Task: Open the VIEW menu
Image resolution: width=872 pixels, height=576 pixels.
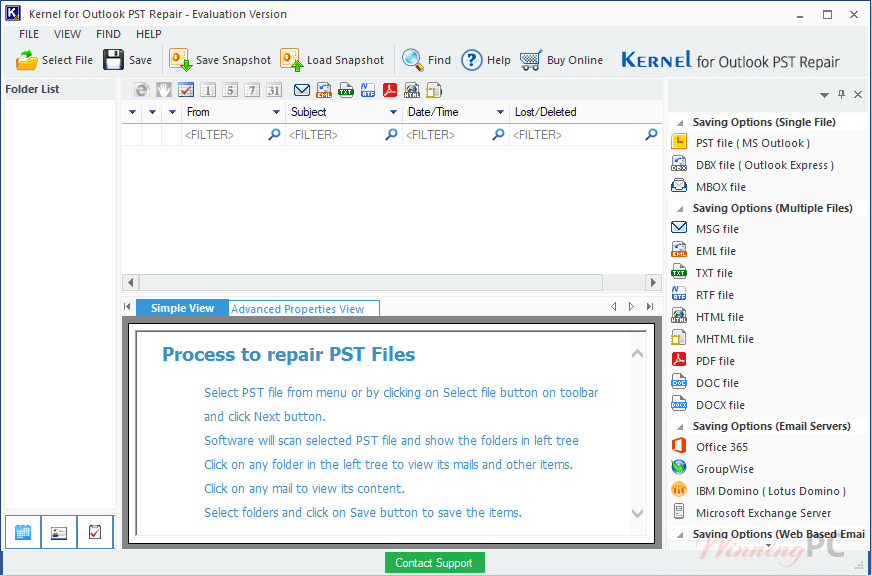Action: (67, 34)
